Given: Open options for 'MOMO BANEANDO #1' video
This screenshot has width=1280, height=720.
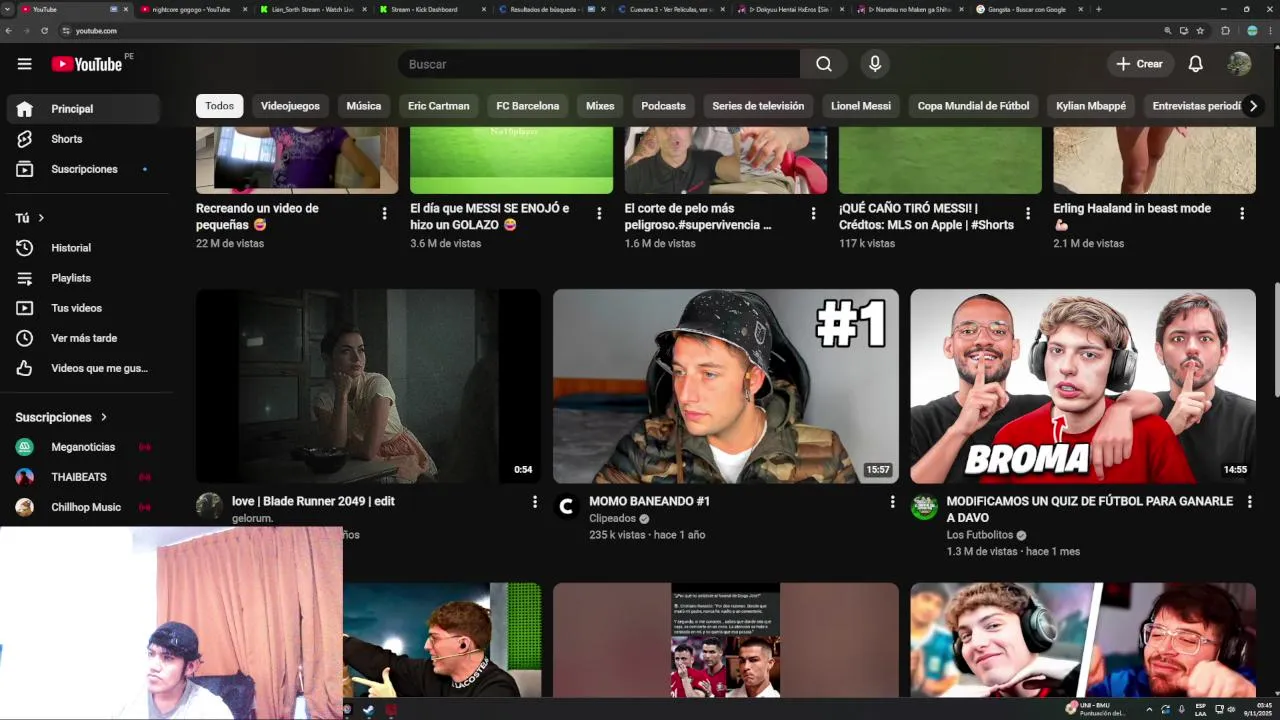Looking at the screenshot, I should pyautogui.click(x=892, y=502).
